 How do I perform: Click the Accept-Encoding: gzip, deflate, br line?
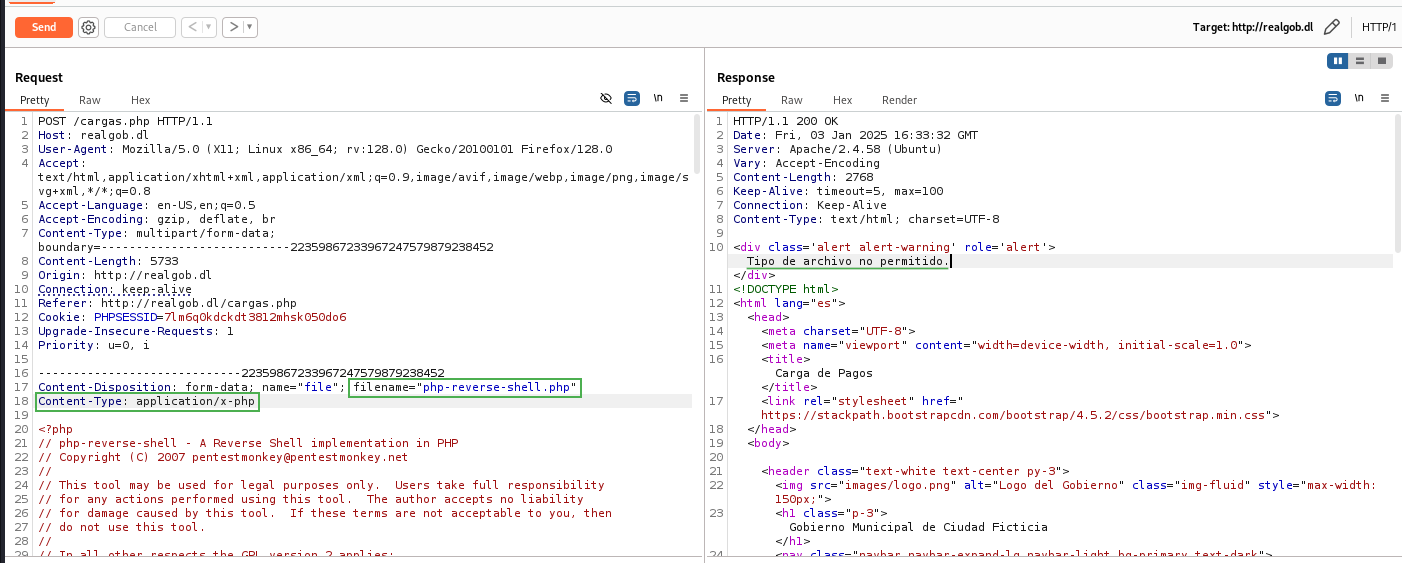click(x=156, y=219)
